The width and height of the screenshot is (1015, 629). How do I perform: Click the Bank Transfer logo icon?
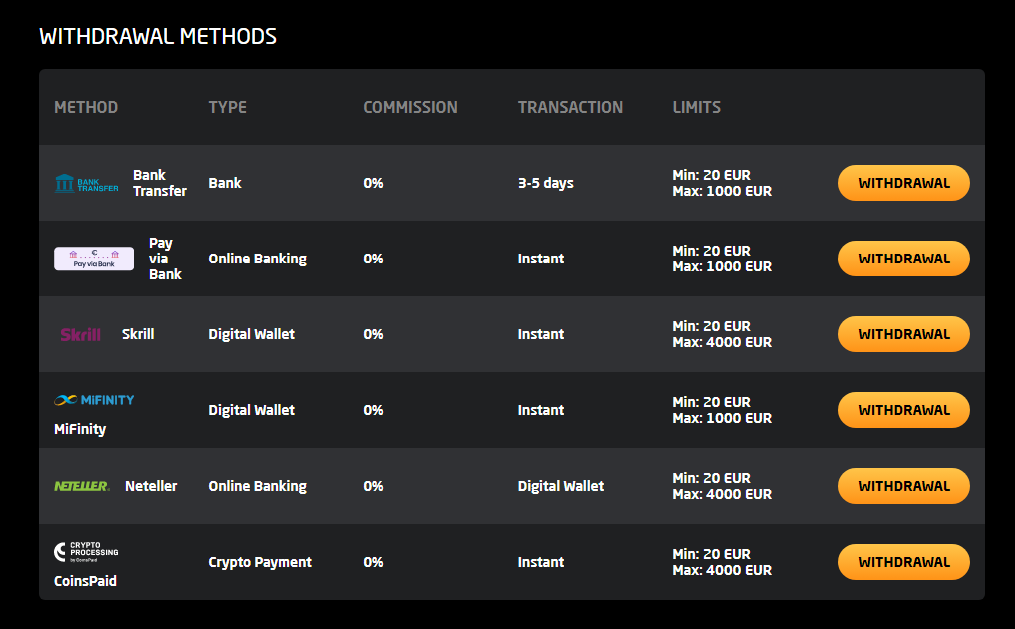(x=86, y=183)
